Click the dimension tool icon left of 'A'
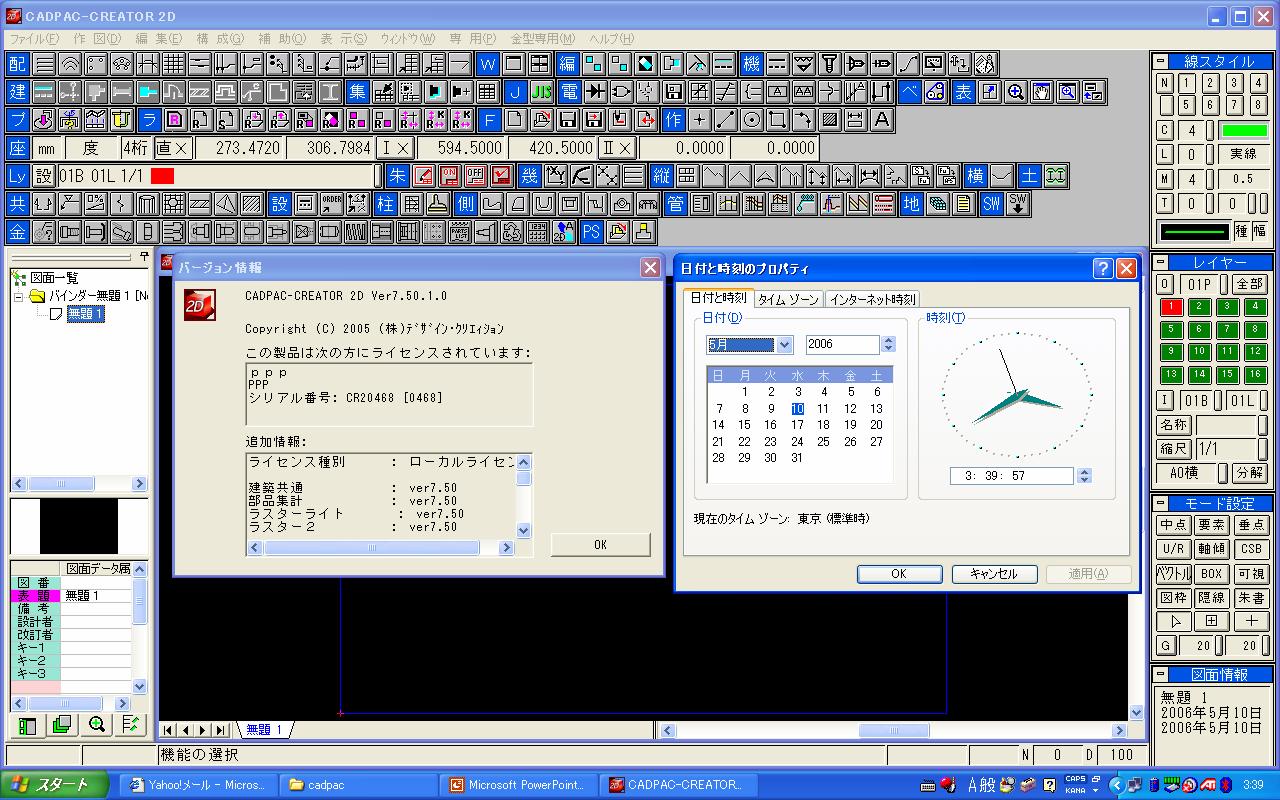 point(855,120)
